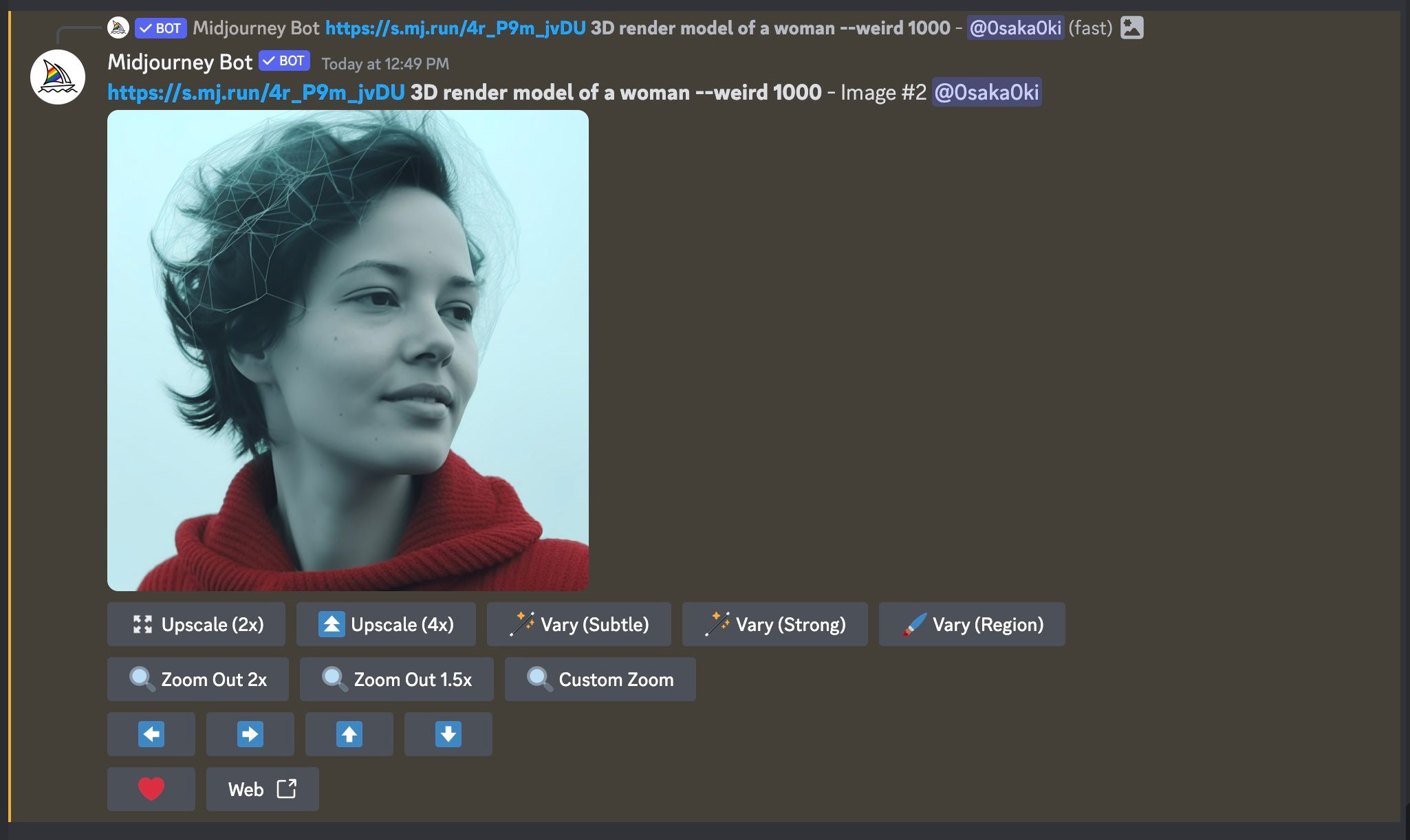Screen dimensions: 1410x840
Task: Pan the image downward with the arrow
Action: click(x=448, y=733)
